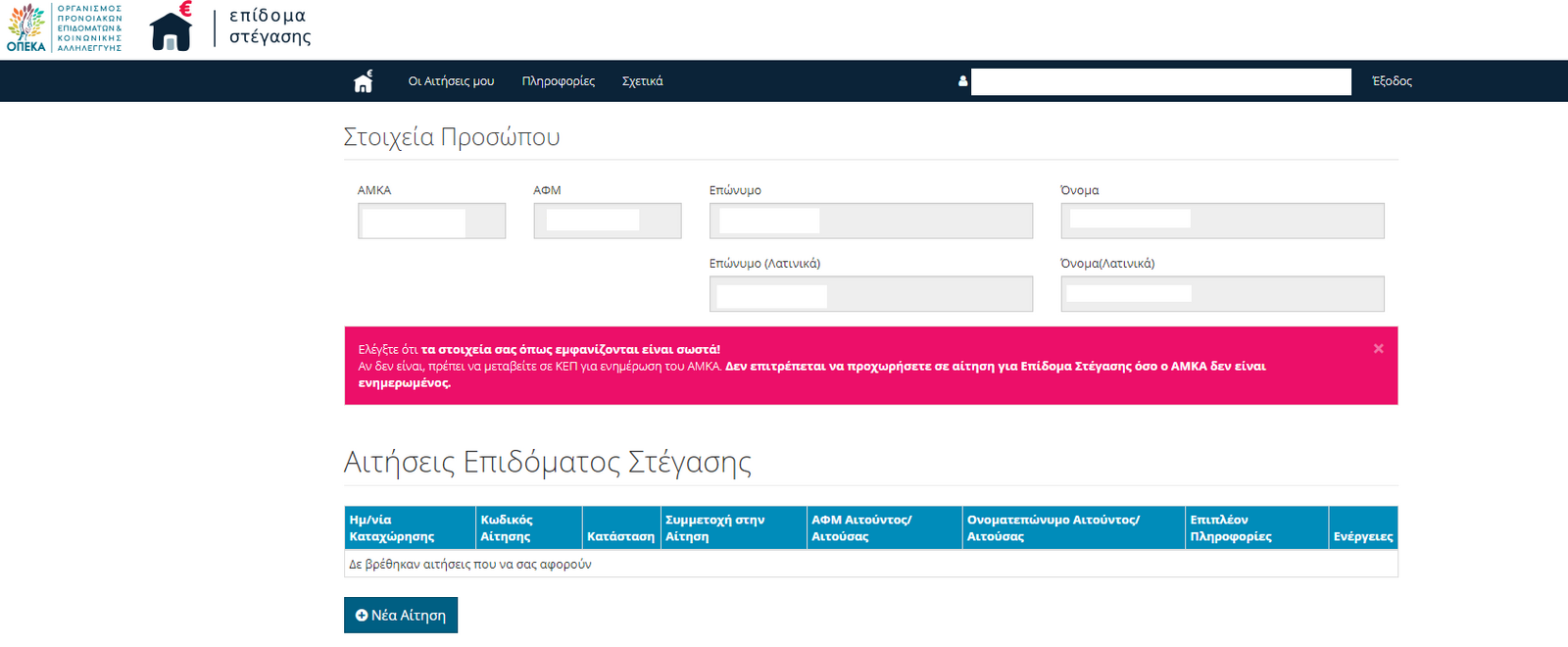1568x647 pixels.
Task: Open the 'Πληροφορίες' menu item
Action: tap(558, 81)
